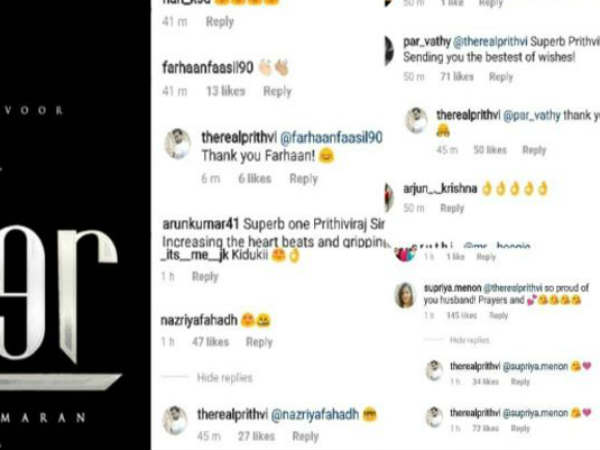Click first therealprithvi avatar replying to supriya.menon

pyautogui.click(x=435, y=370)
